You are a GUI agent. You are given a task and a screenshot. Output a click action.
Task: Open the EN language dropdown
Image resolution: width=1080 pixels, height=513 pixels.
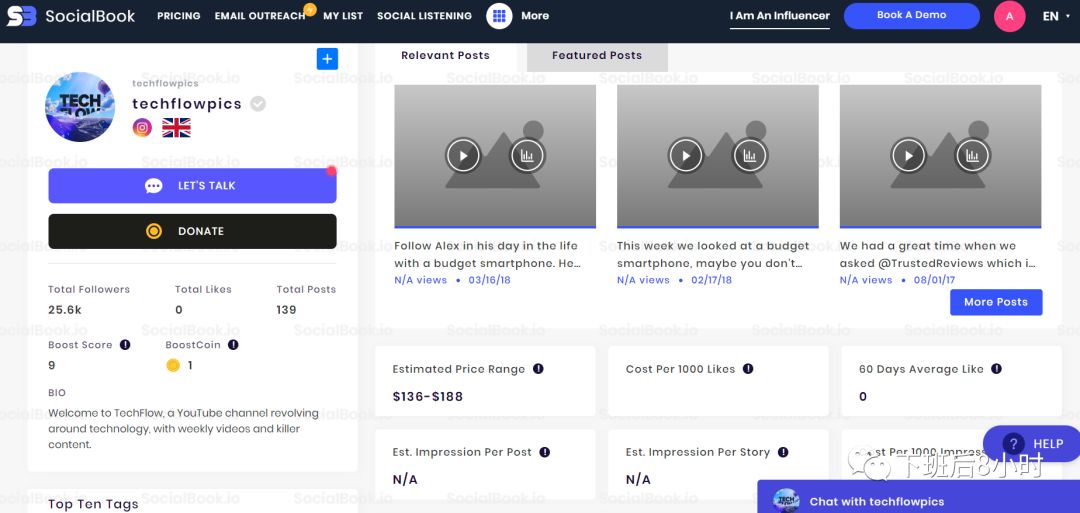[x=1050, y=16]
